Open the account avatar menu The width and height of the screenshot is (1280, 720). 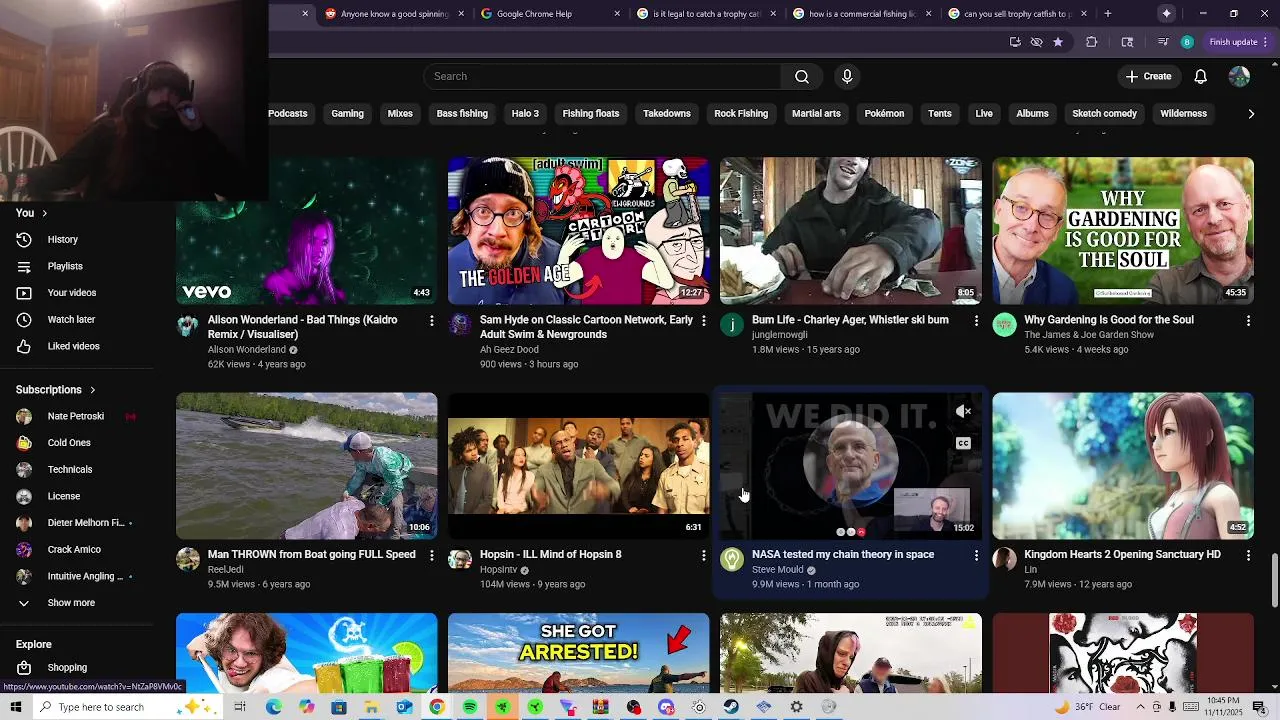click(x=1239, y=77)
